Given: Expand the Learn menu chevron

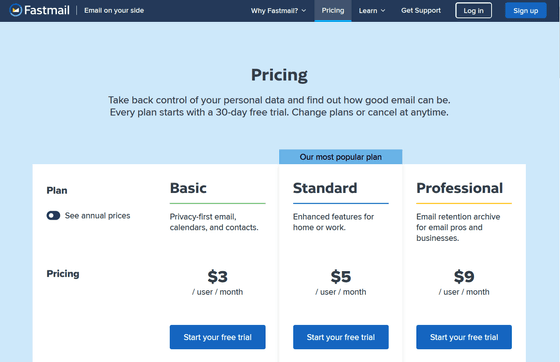Looking at the screenshot, I should click(x=383, y=11).
